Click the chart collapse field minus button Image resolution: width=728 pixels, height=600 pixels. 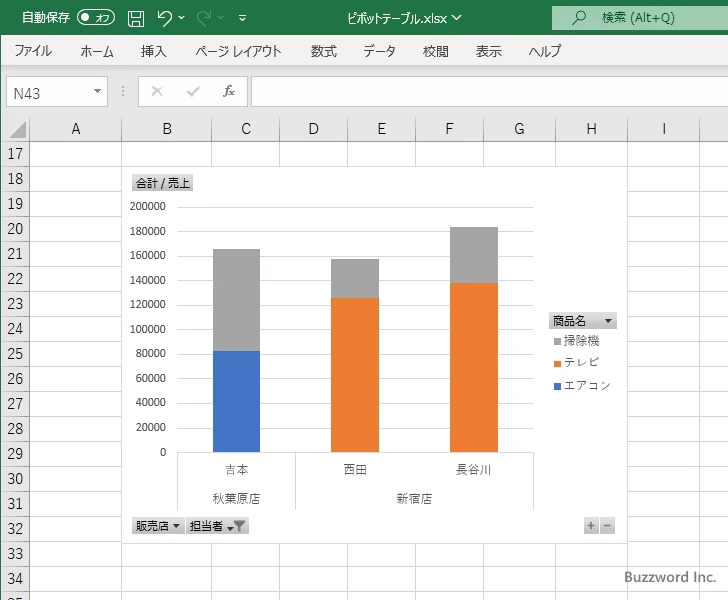pyautogui.click(x=607, y=526)
